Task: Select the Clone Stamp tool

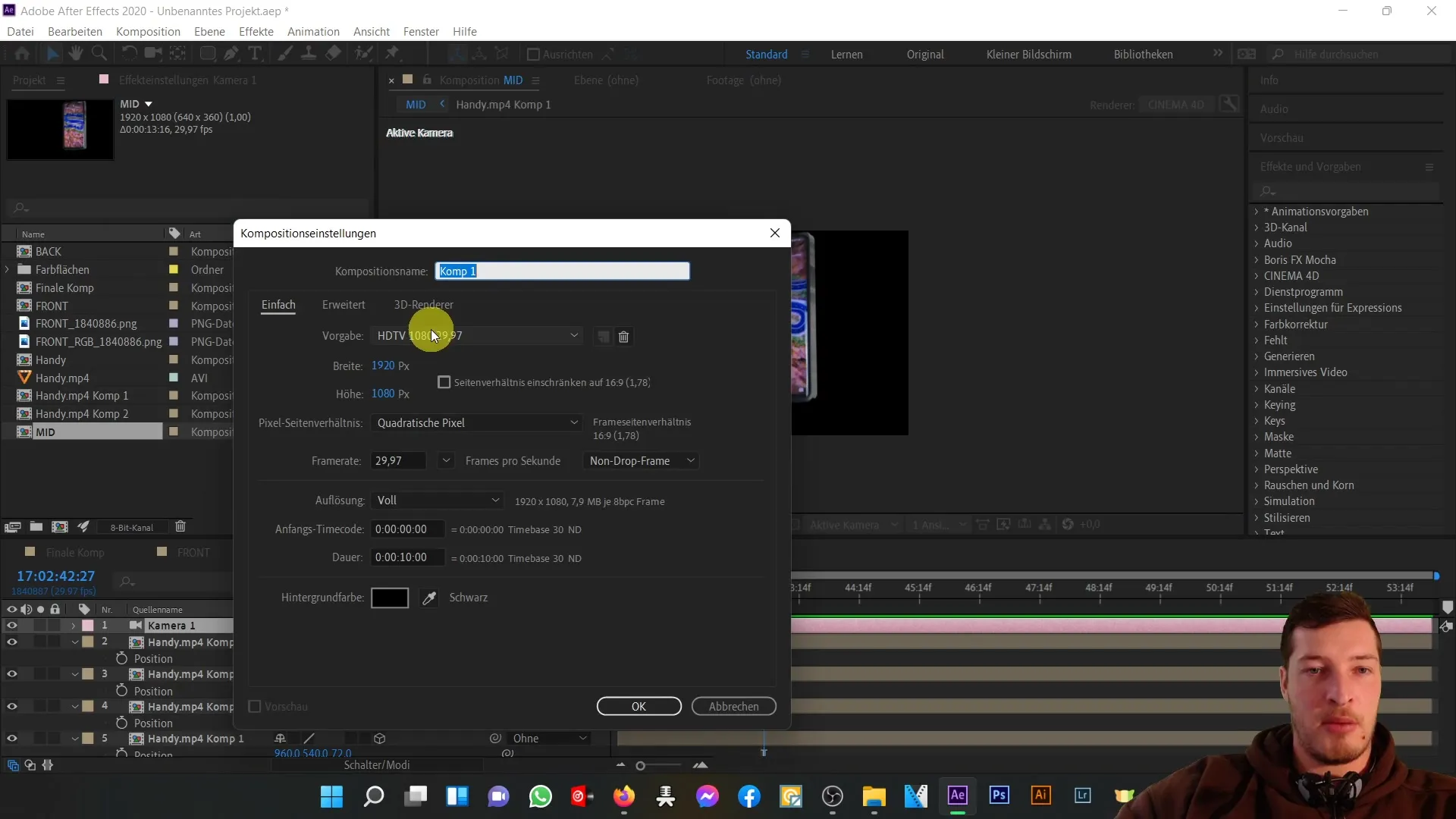Action: coord(309,54)
